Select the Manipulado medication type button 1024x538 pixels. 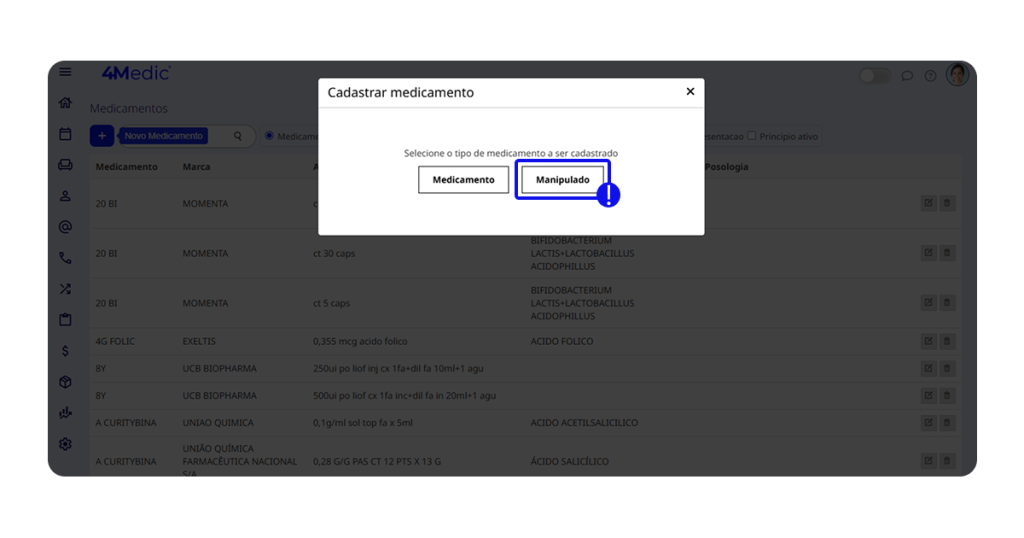click(x=562, y=180)
